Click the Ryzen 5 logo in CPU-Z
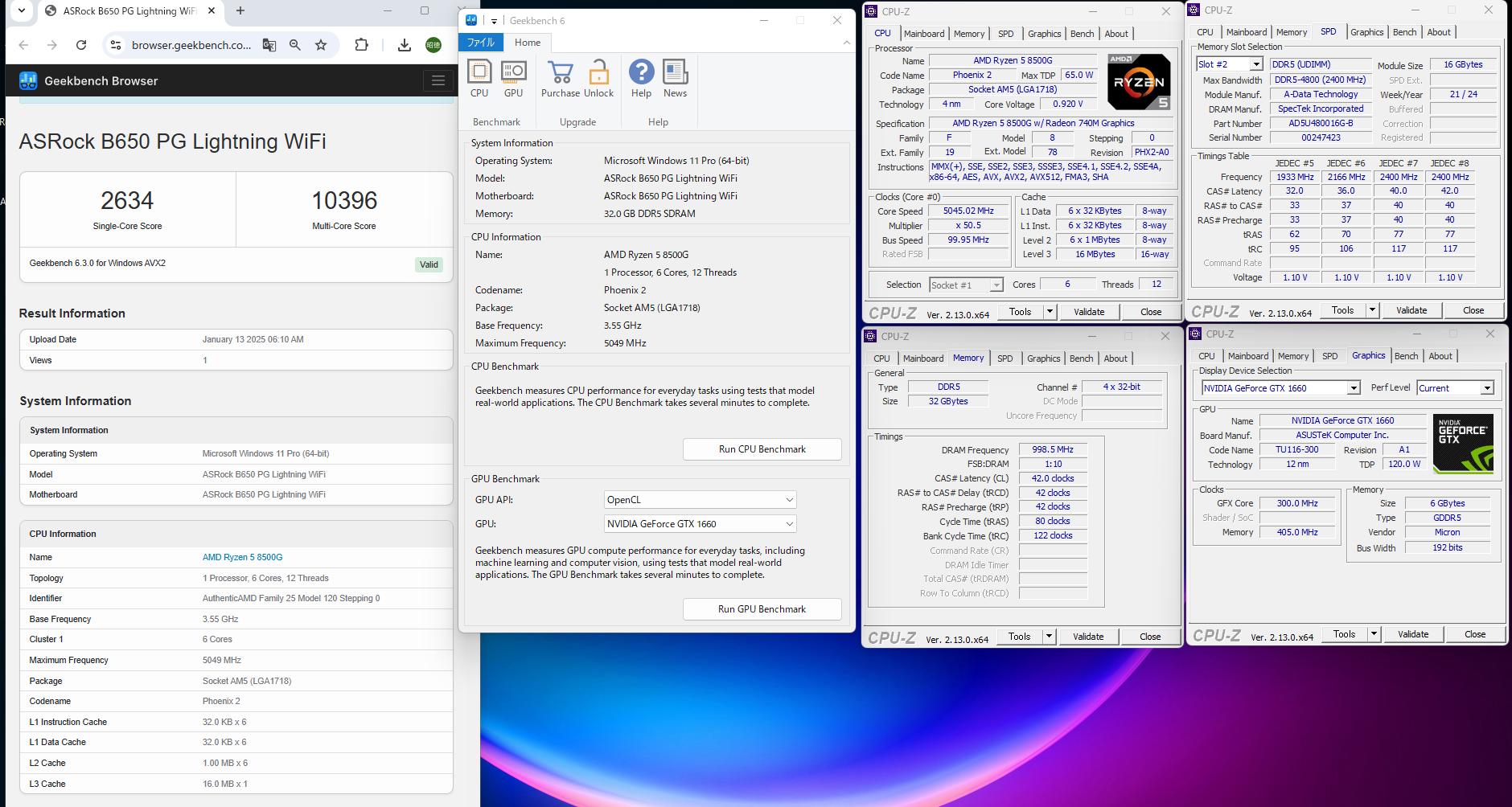1512x807 pixels. click(1139, 81)
